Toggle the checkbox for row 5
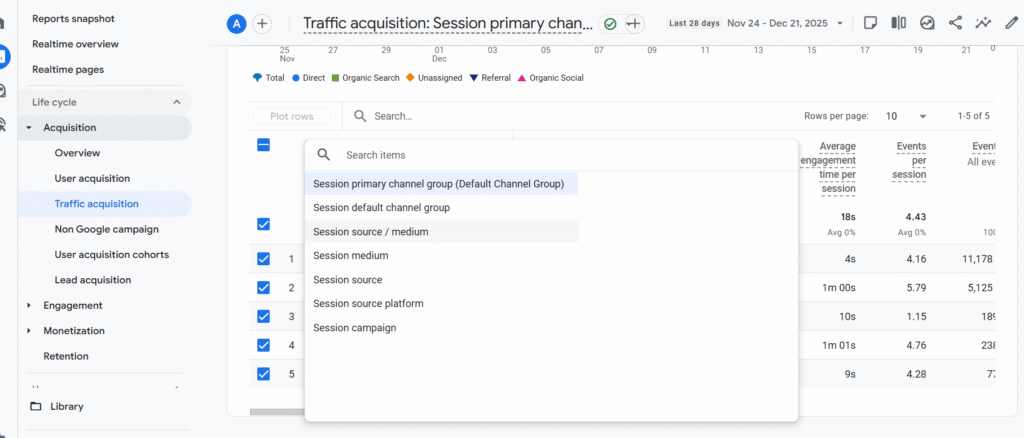This screenshot has height=438, width=1024. (264, 374)
